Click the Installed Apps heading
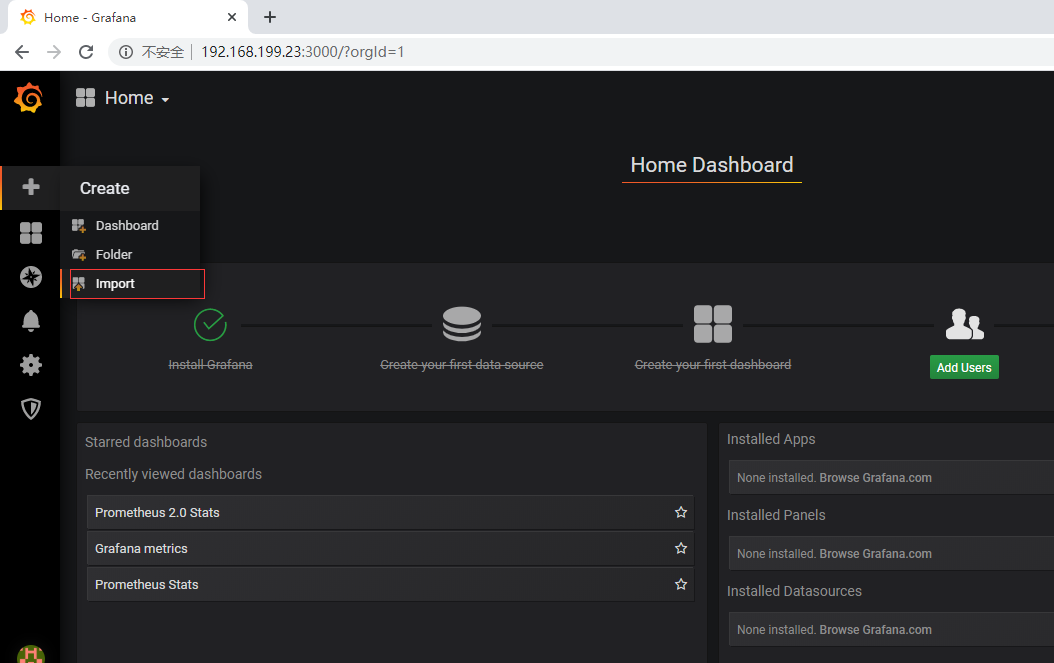The image size is (1054, 663). tap(771, 439)
